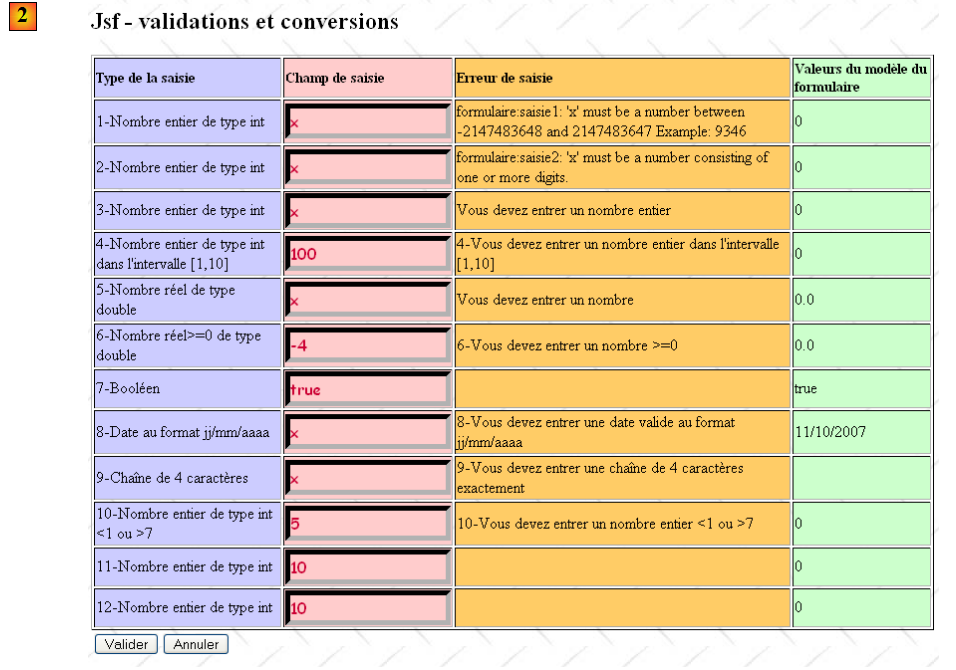Click the 'Jsf - validations et conversions' heading
This screenshot has height=670, width=956.
[245, 21]
